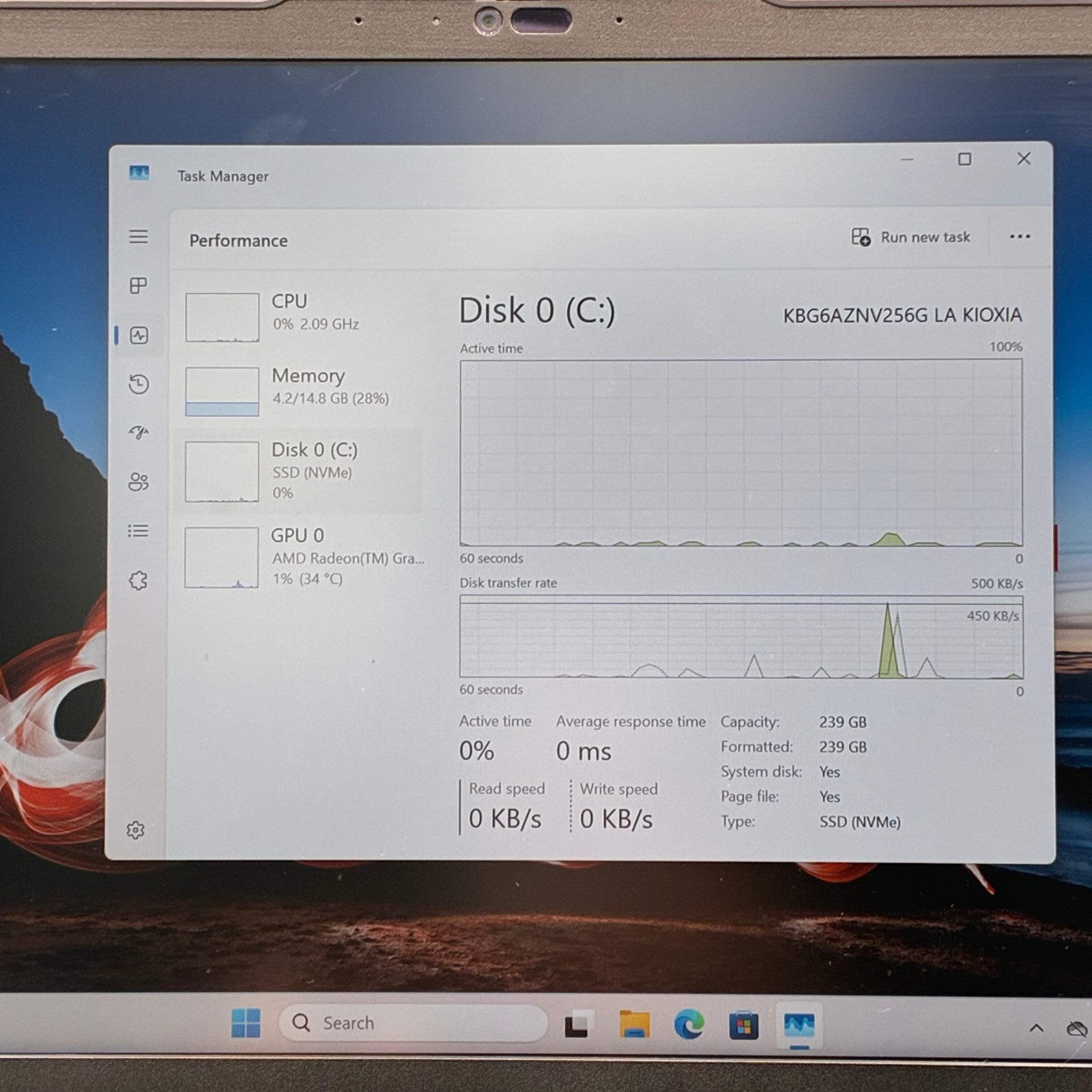Click the Disk 0 (C:) heading
This screenshot has width=1092, height=1092.
tap(537, 311)
